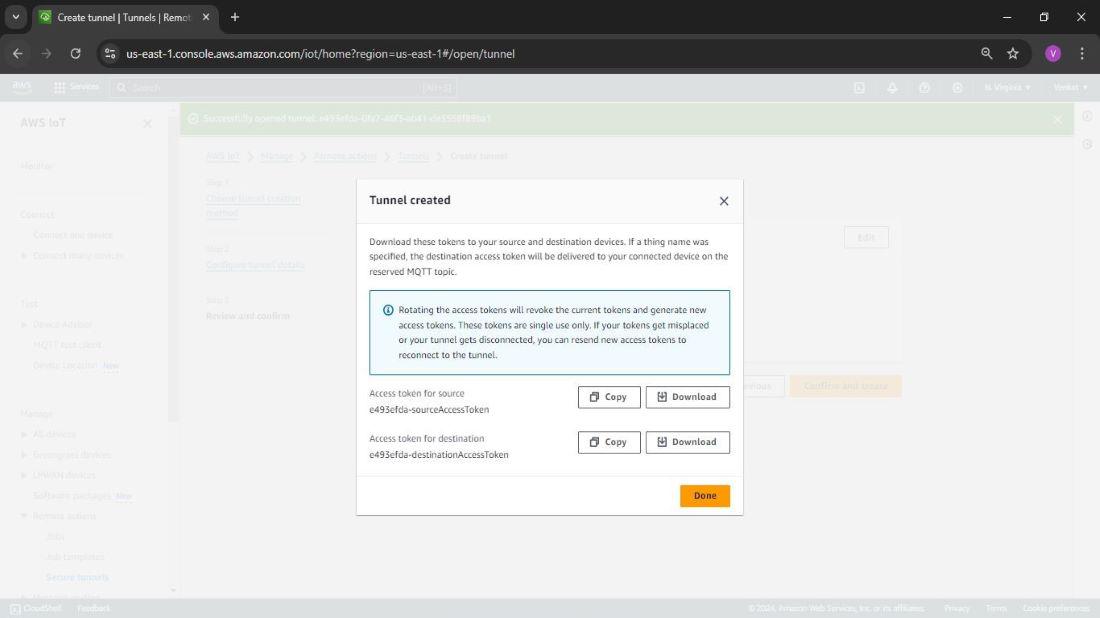Open the zoom magnifier icon in address bar

986,53
